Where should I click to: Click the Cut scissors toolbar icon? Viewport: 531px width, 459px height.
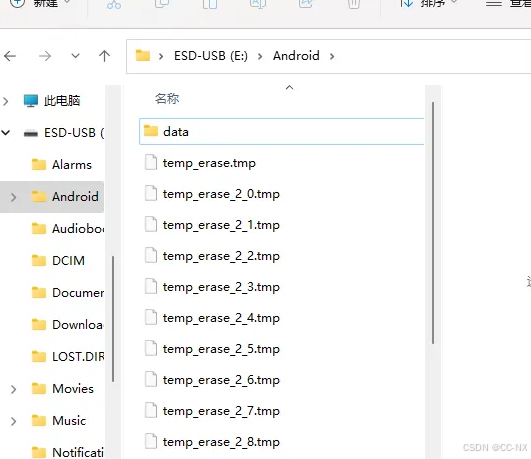coord(114,4)
